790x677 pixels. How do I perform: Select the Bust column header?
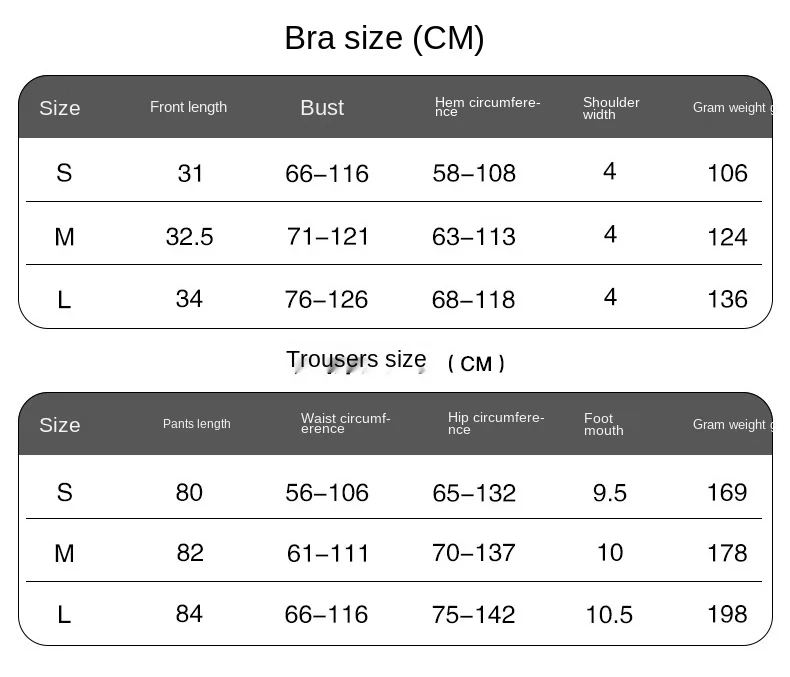point(322,108)
